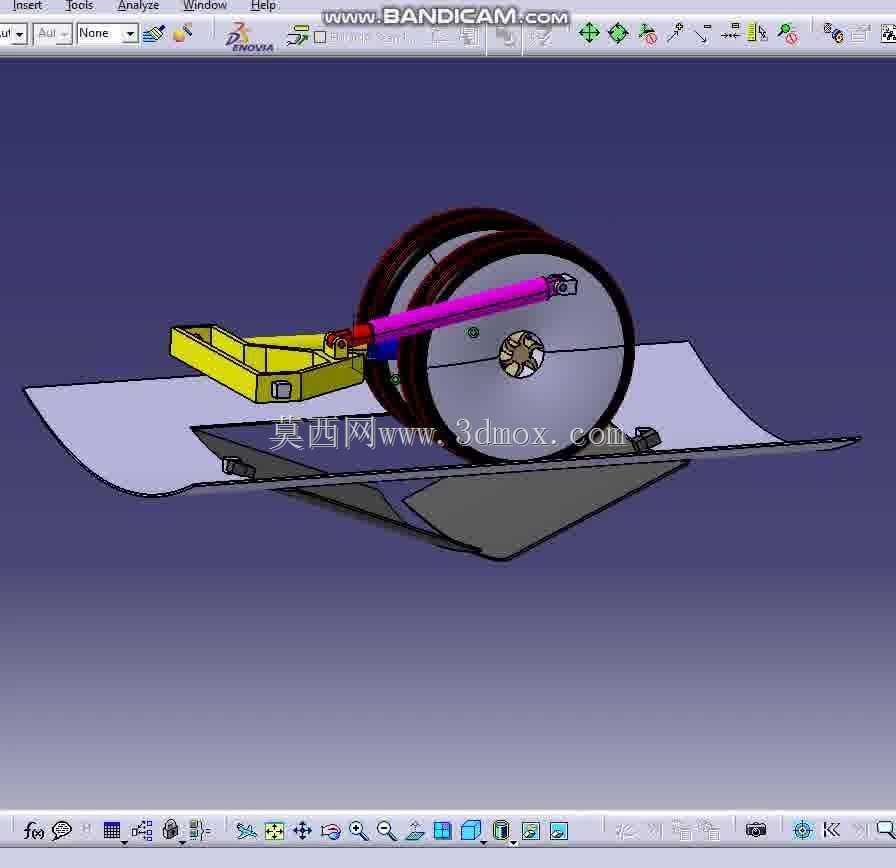This screenshot has height=868, width=896.
Task: Expand the design table icon arrow
Action: [x=125, y=843]
